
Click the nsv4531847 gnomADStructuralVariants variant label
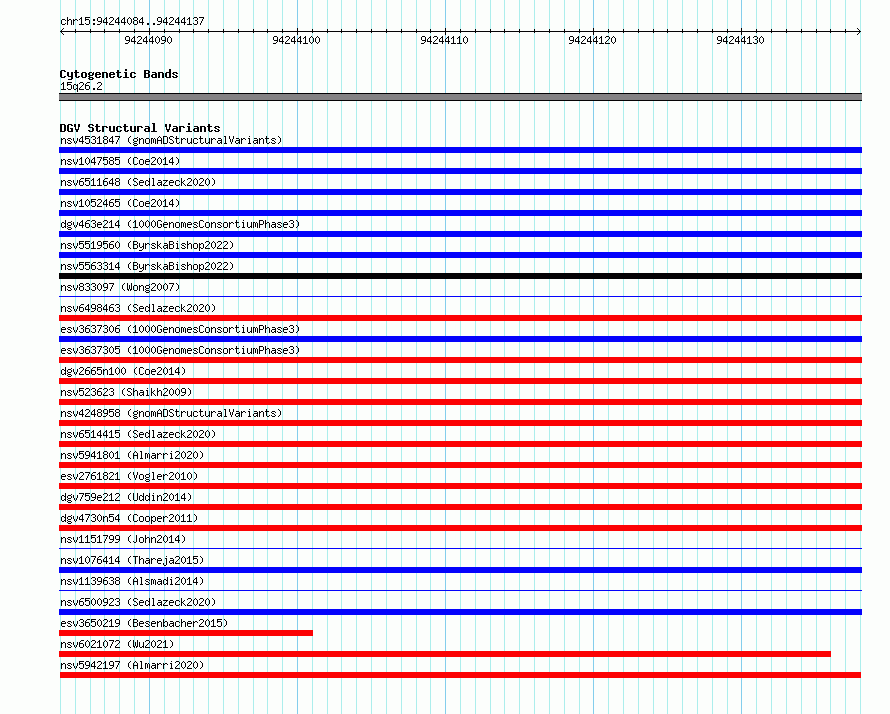(x=171, y=140)
